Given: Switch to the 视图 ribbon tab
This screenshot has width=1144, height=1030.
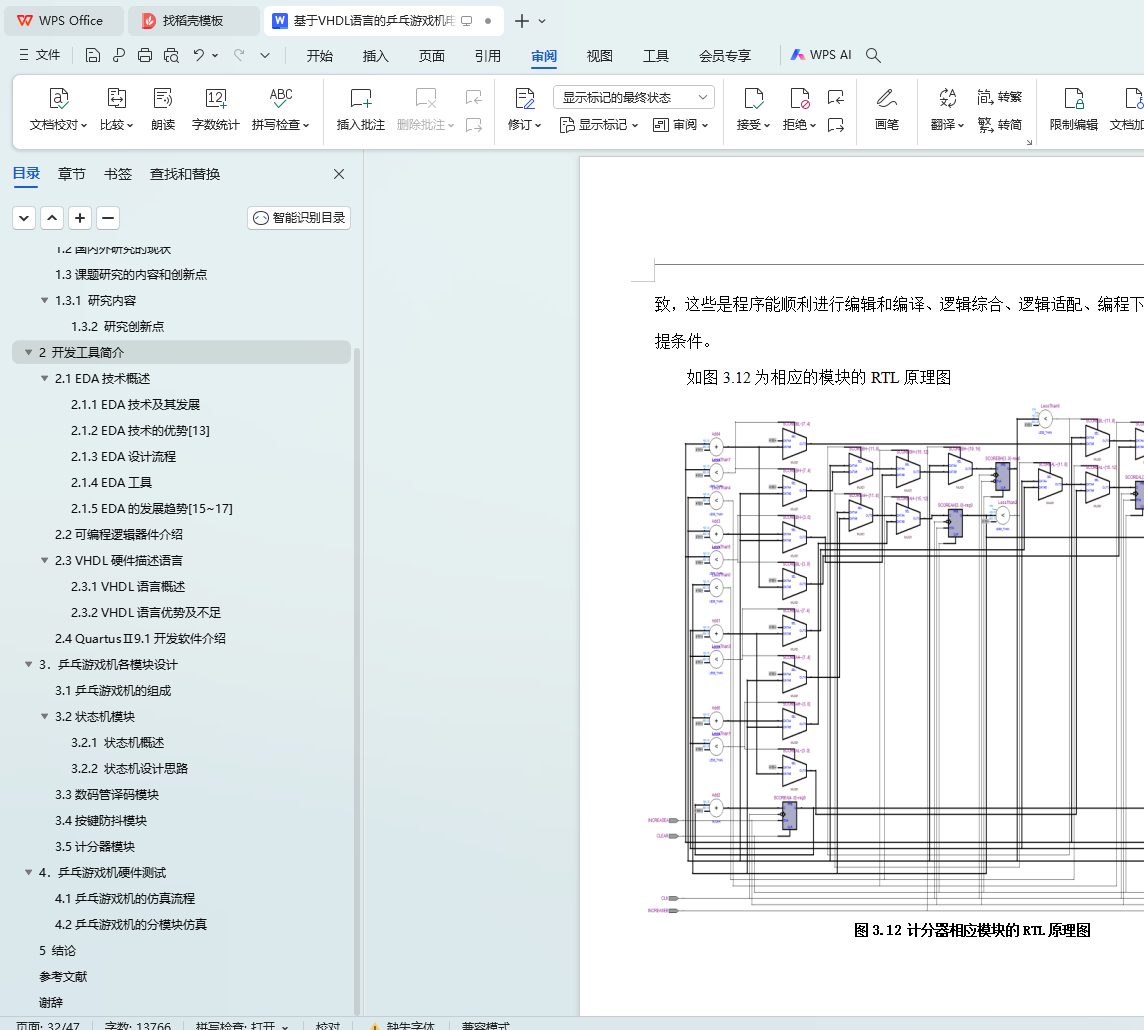Looking at the screenshot, I should click(600, 55).
